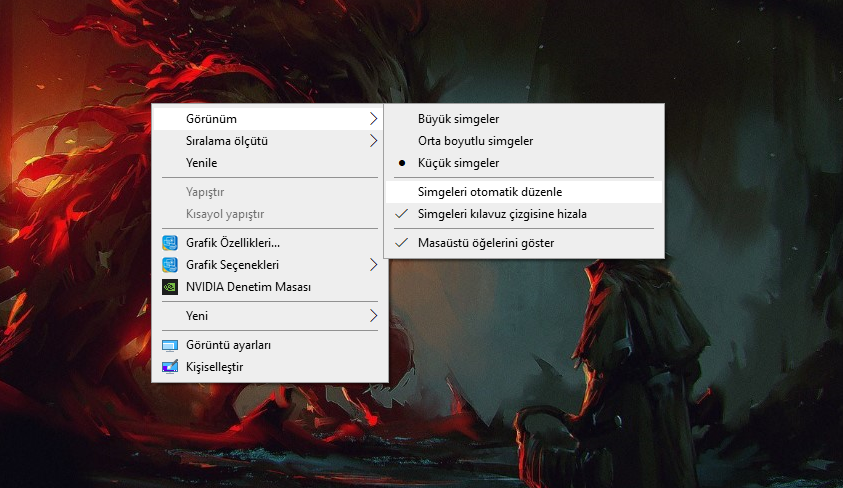Viewport: 843px width, 488px height.
Task: Click the greyed-out Kısayol yapıştır entry
Action: (270, 214)
